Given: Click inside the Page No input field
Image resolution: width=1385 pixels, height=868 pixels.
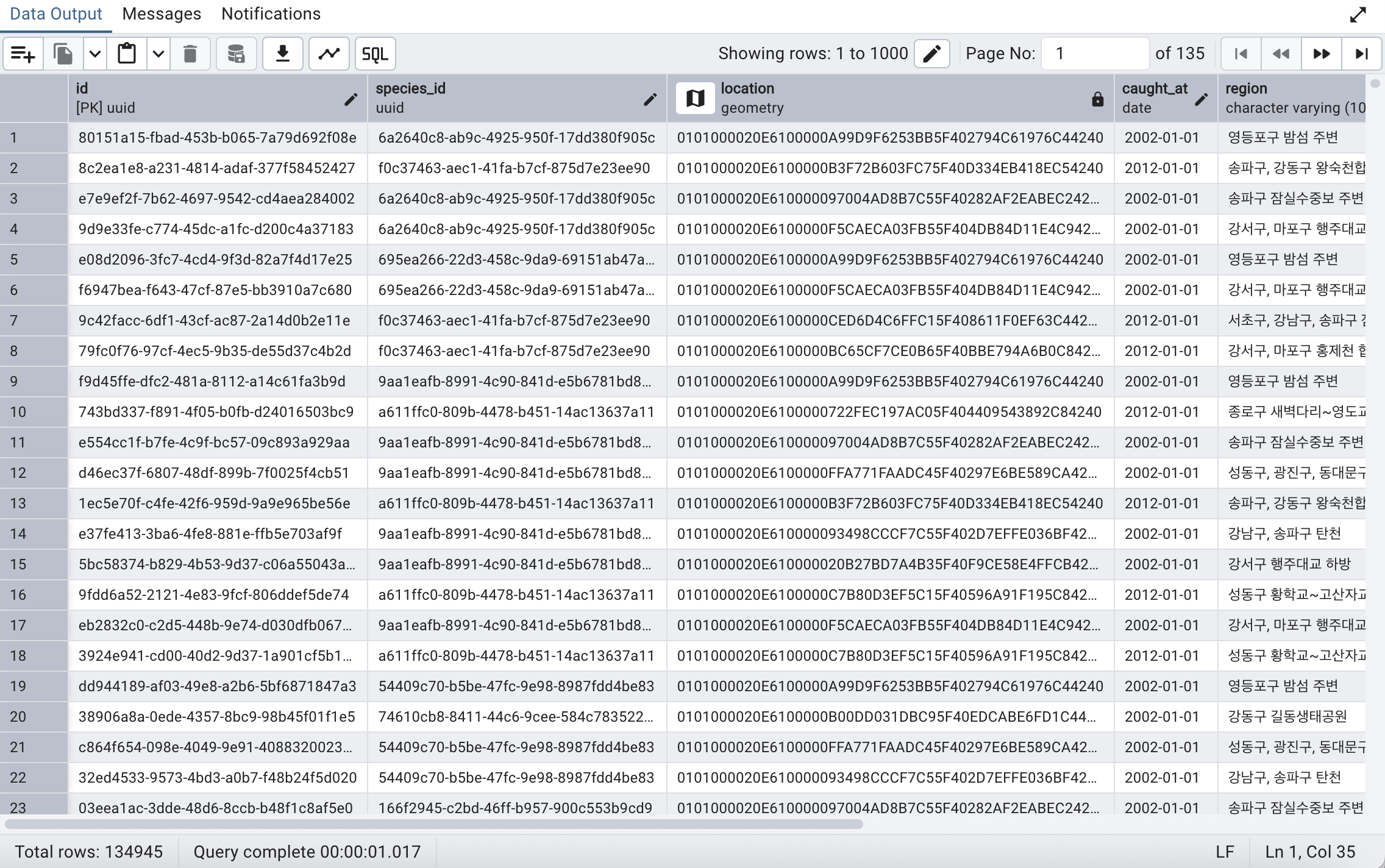Looking at the screenshot, I should 1094,54.
